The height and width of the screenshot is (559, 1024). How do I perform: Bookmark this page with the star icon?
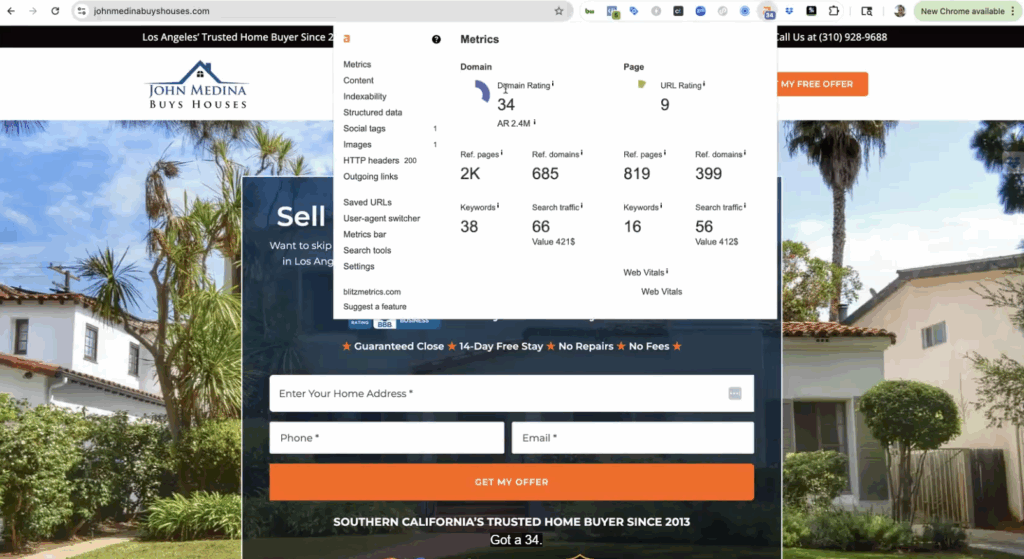click(559, 11)
